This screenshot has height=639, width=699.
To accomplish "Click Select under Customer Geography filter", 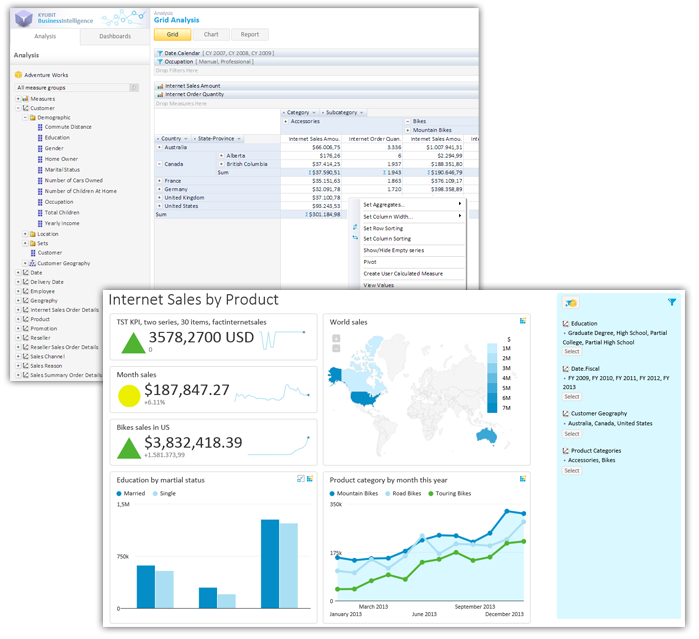I will [571, 434].
